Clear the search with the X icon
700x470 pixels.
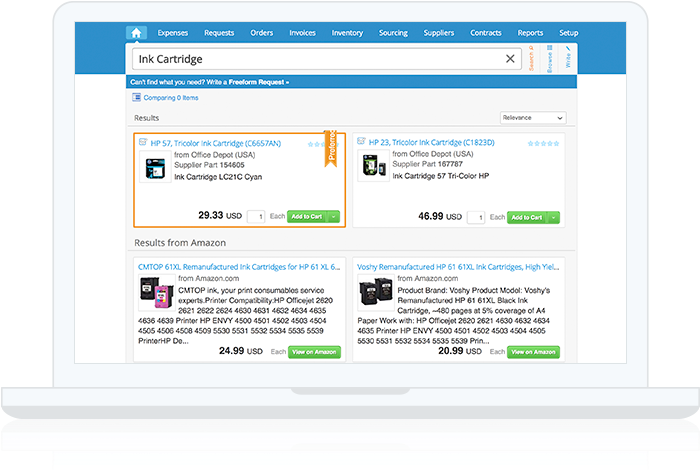point(510,58)
